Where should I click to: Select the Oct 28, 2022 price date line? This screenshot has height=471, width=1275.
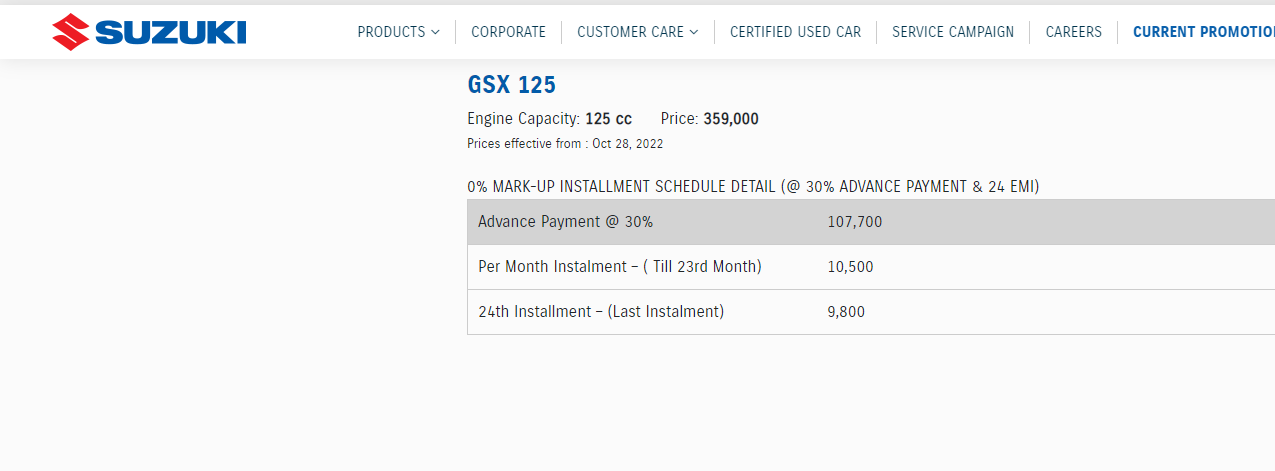[x=565, y=144]
